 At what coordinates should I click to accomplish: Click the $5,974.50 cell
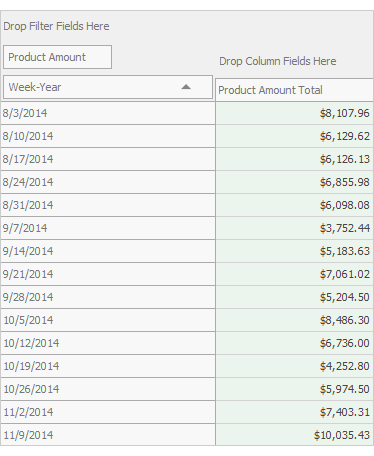click(294, 389)
